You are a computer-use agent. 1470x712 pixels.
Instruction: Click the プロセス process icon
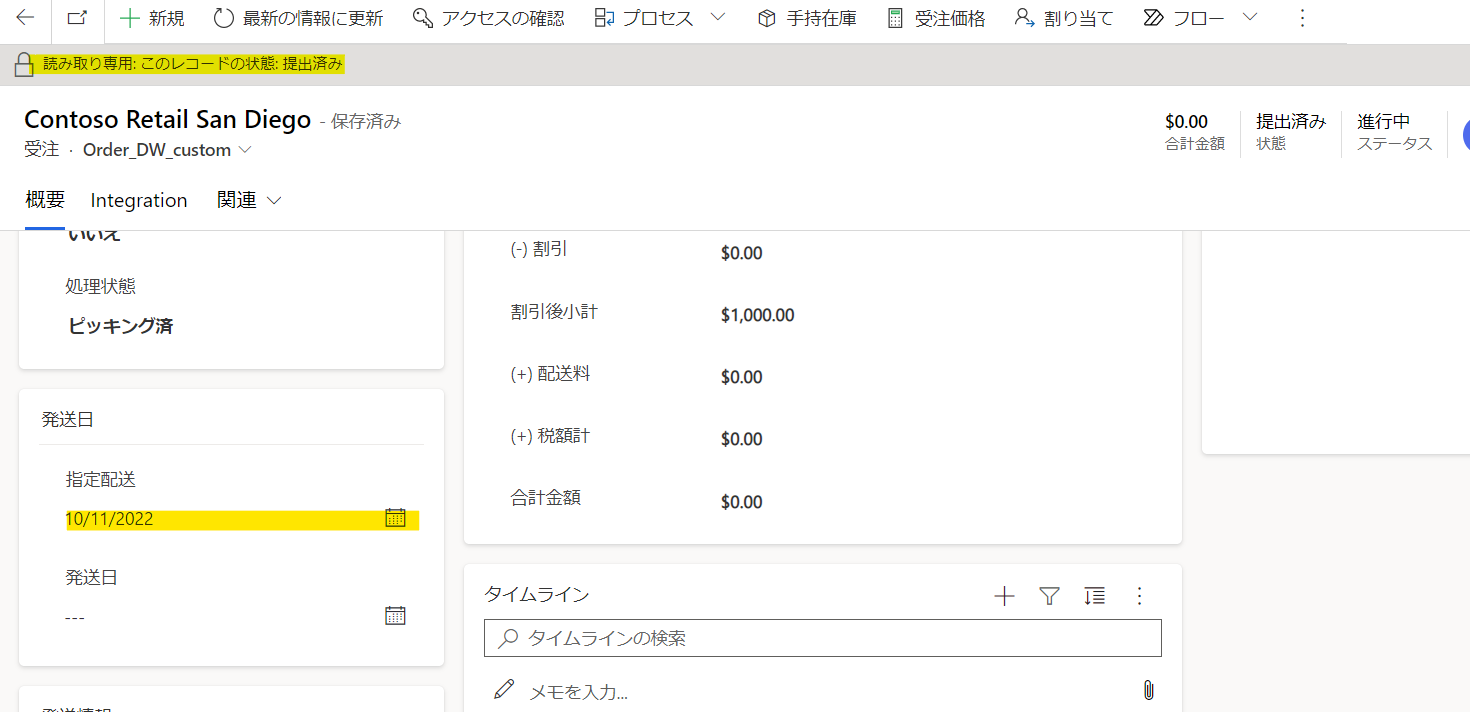click(603, 18)
